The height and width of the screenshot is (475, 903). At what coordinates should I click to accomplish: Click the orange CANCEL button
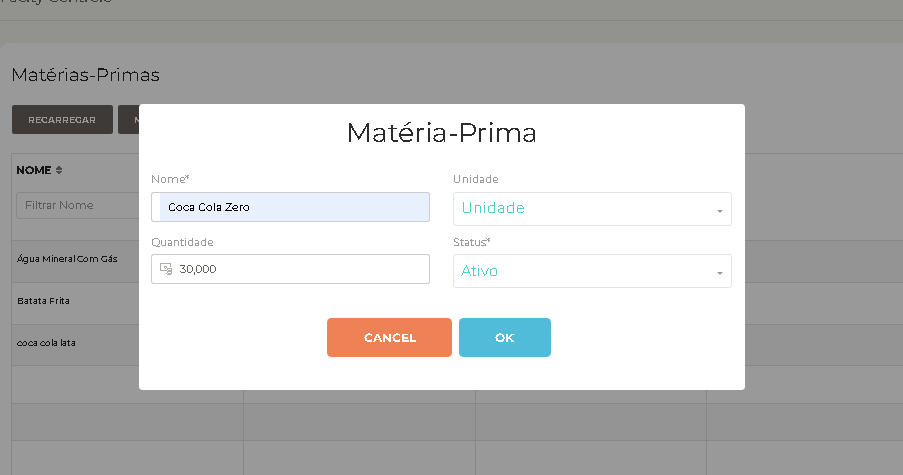coord(389,337)
